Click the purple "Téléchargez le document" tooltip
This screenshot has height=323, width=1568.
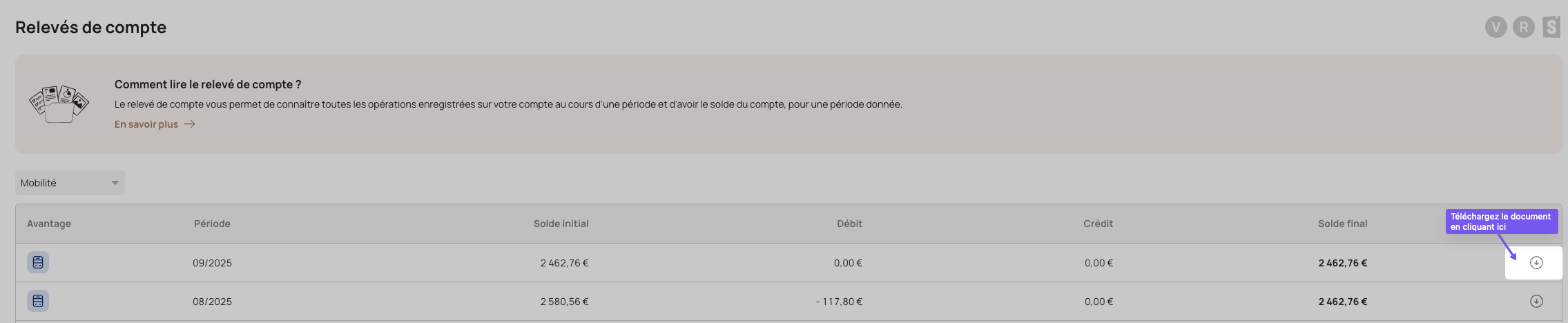[1501, 222]
